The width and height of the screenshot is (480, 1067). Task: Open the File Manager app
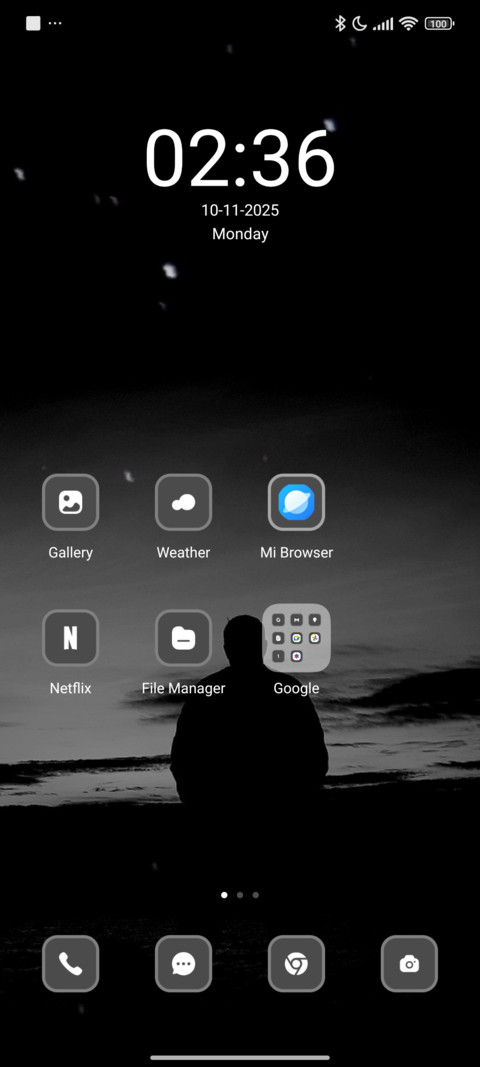pos(183,638)
